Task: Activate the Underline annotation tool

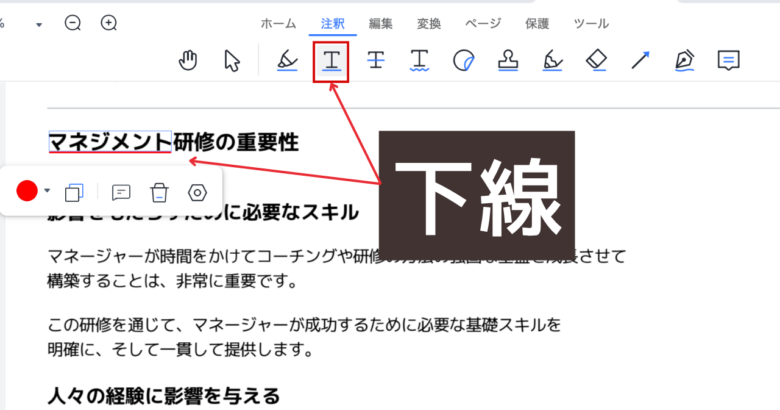Action: [x=330, y=61]
